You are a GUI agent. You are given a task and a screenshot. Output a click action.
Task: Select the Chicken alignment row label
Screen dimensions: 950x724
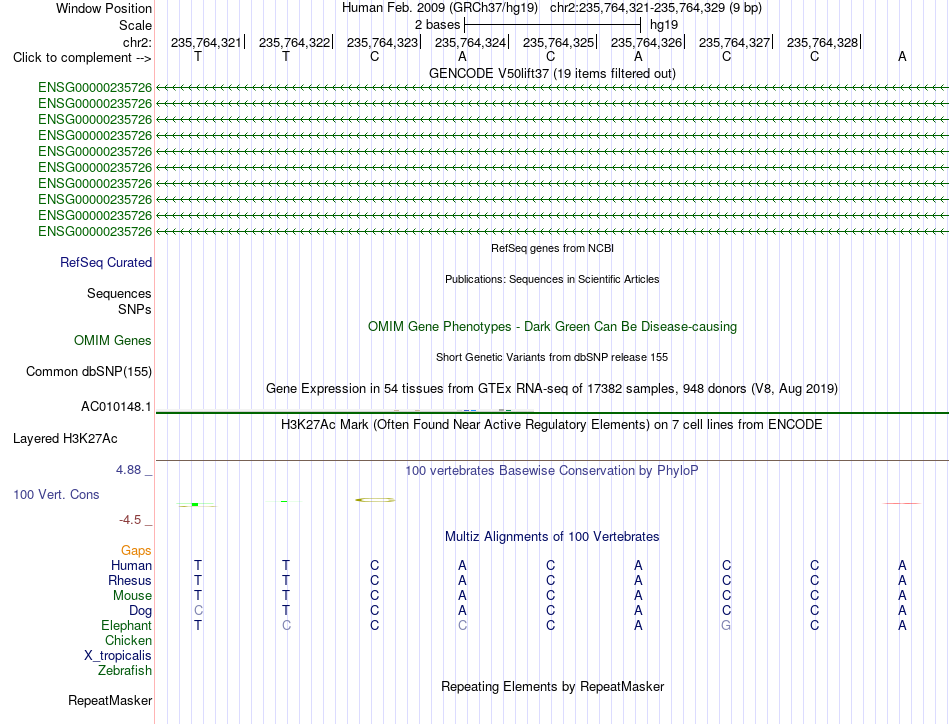pos(128,640)
